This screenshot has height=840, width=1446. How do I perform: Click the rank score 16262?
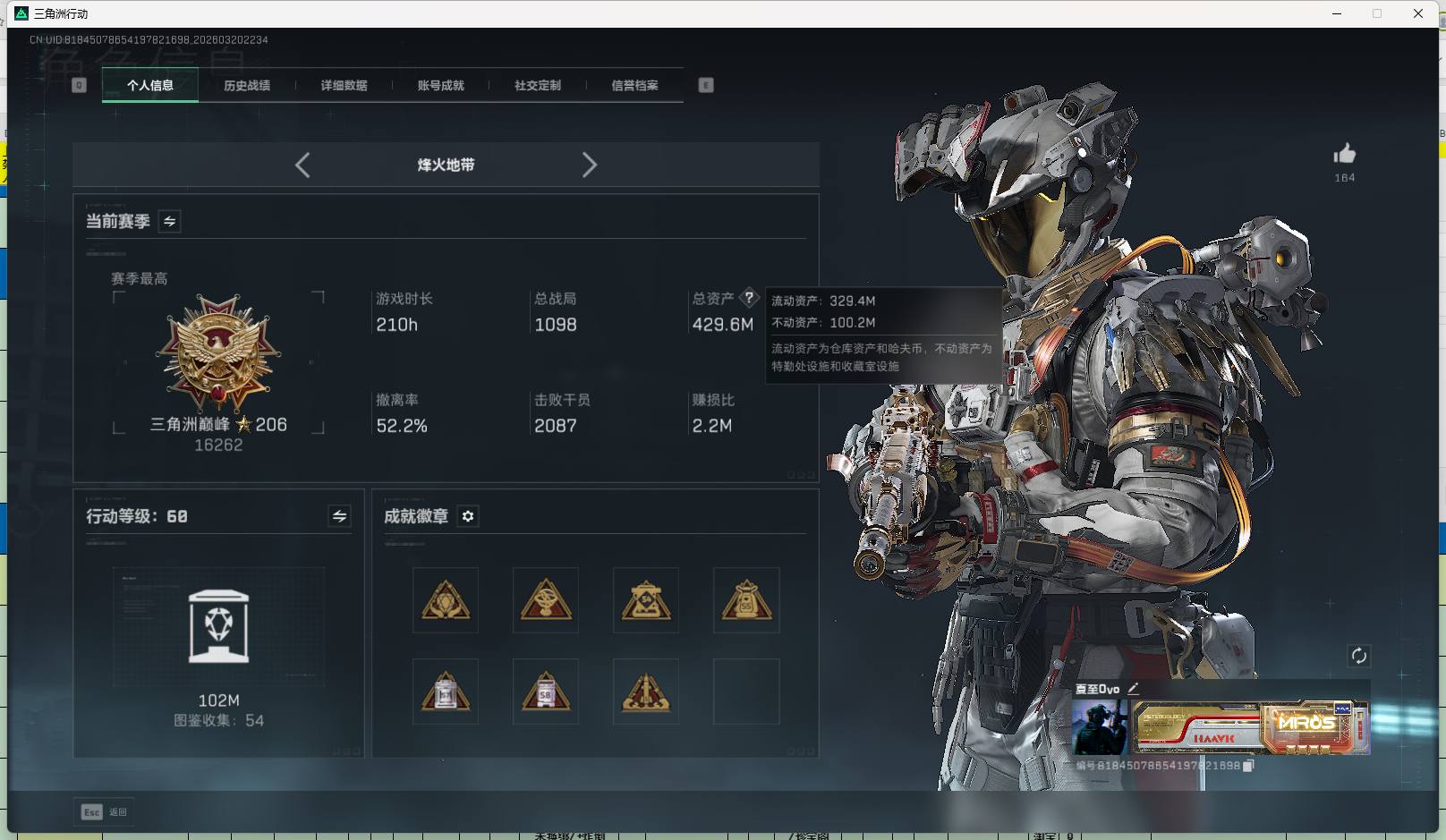point(218,445)
